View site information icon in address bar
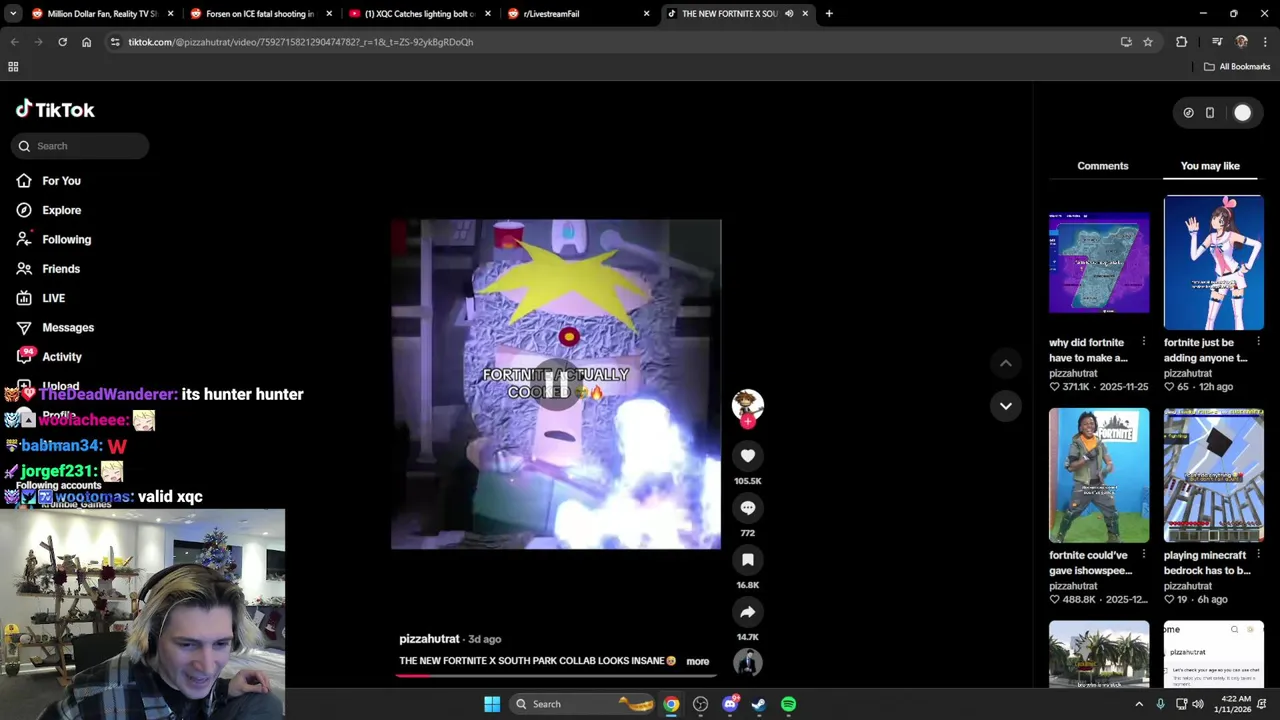 (x=115, y=42)
